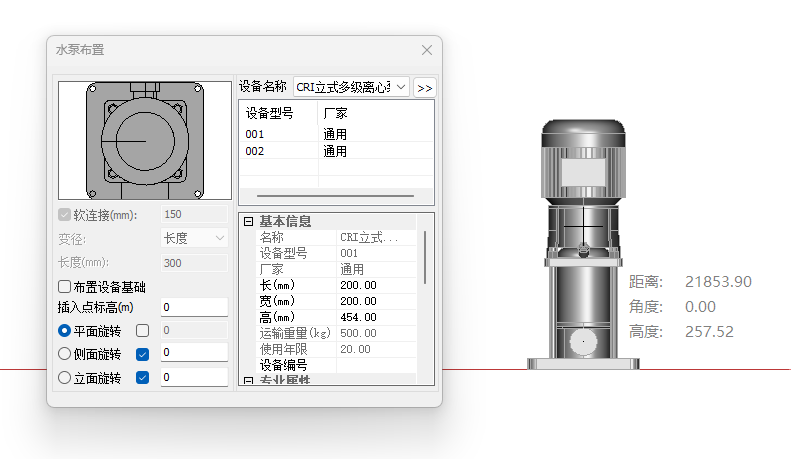Screen dimensions: 791x459
Task: Collapse the 基本信息 property group
Action: click(x=248, y=221)
